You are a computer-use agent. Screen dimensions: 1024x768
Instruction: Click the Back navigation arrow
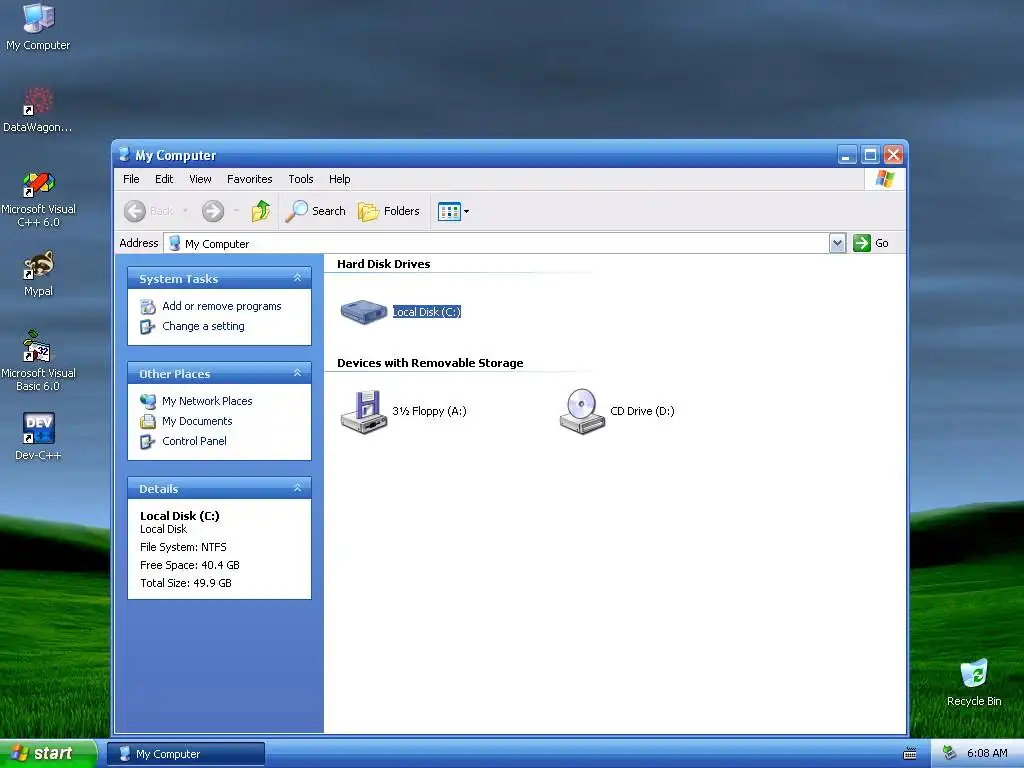point(135,211)
